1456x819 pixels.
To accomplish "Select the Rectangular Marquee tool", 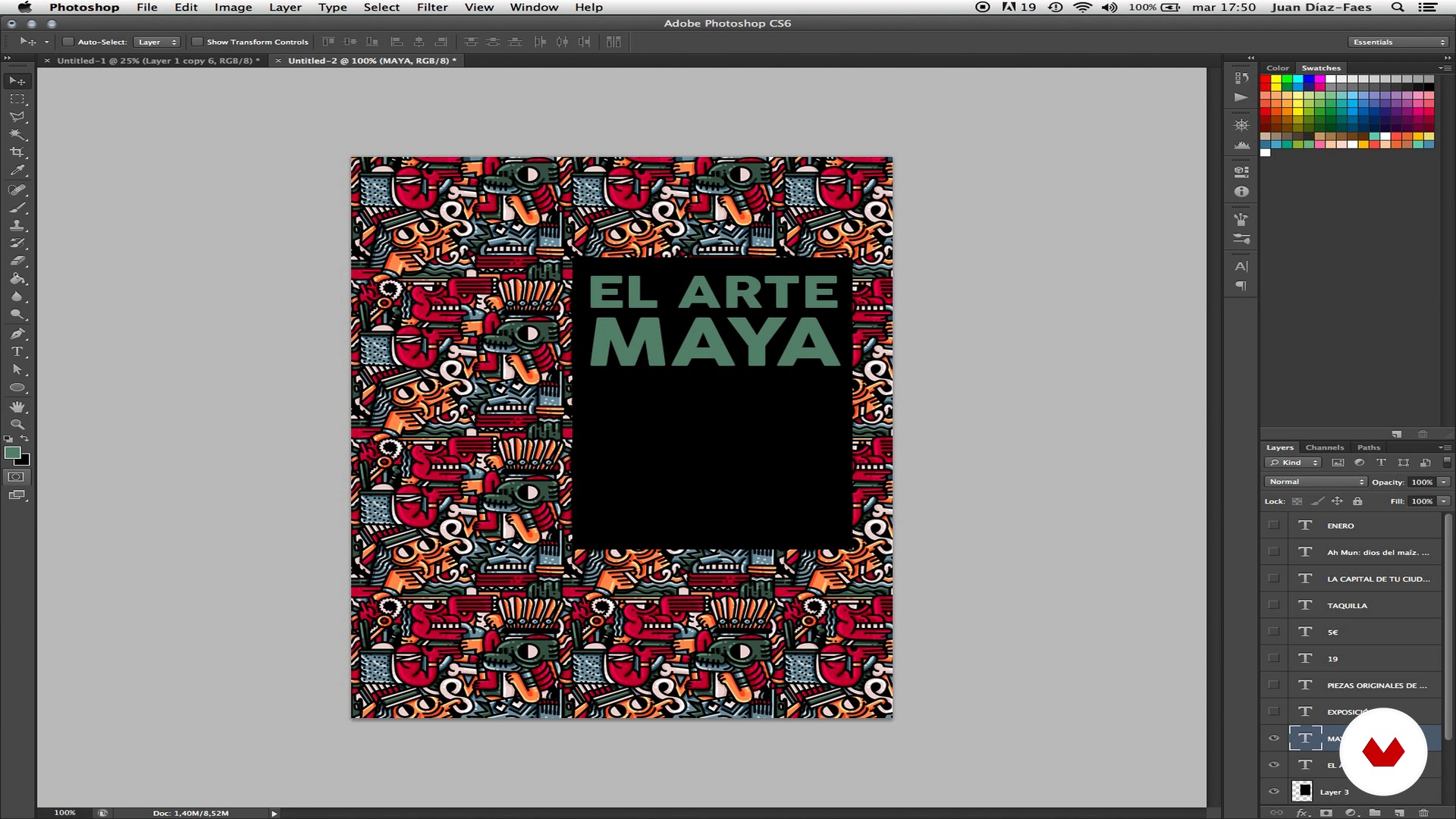I will pos(17,99).
